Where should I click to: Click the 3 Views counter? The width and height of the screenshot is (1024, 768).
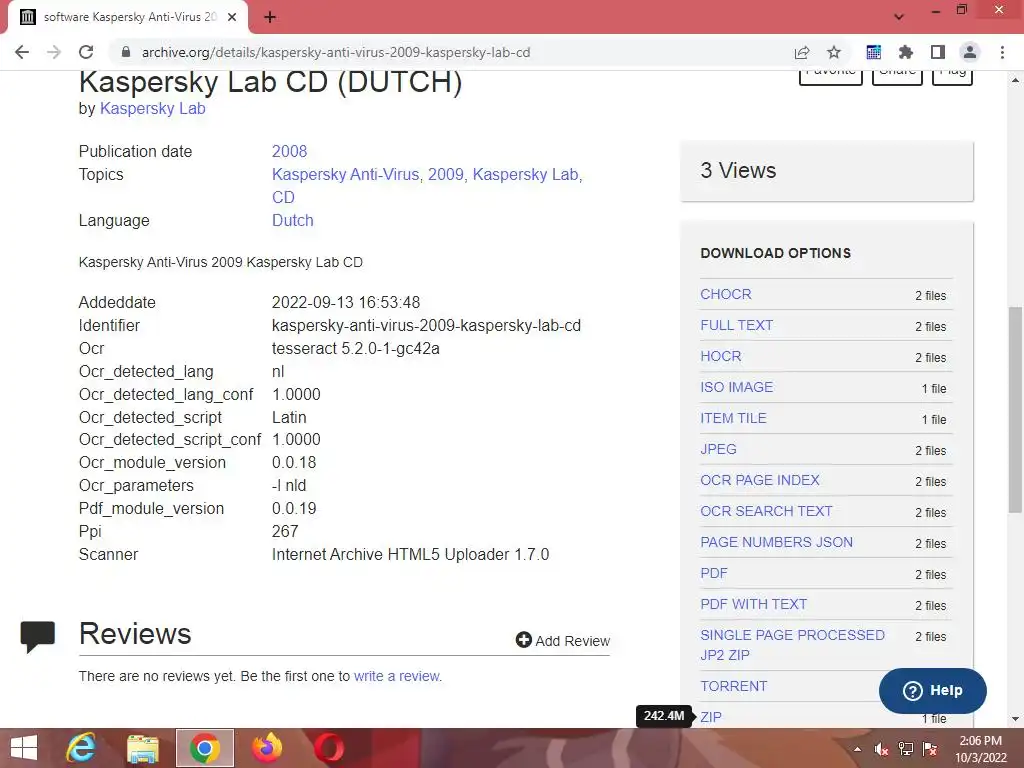click(x=738, y=170)
